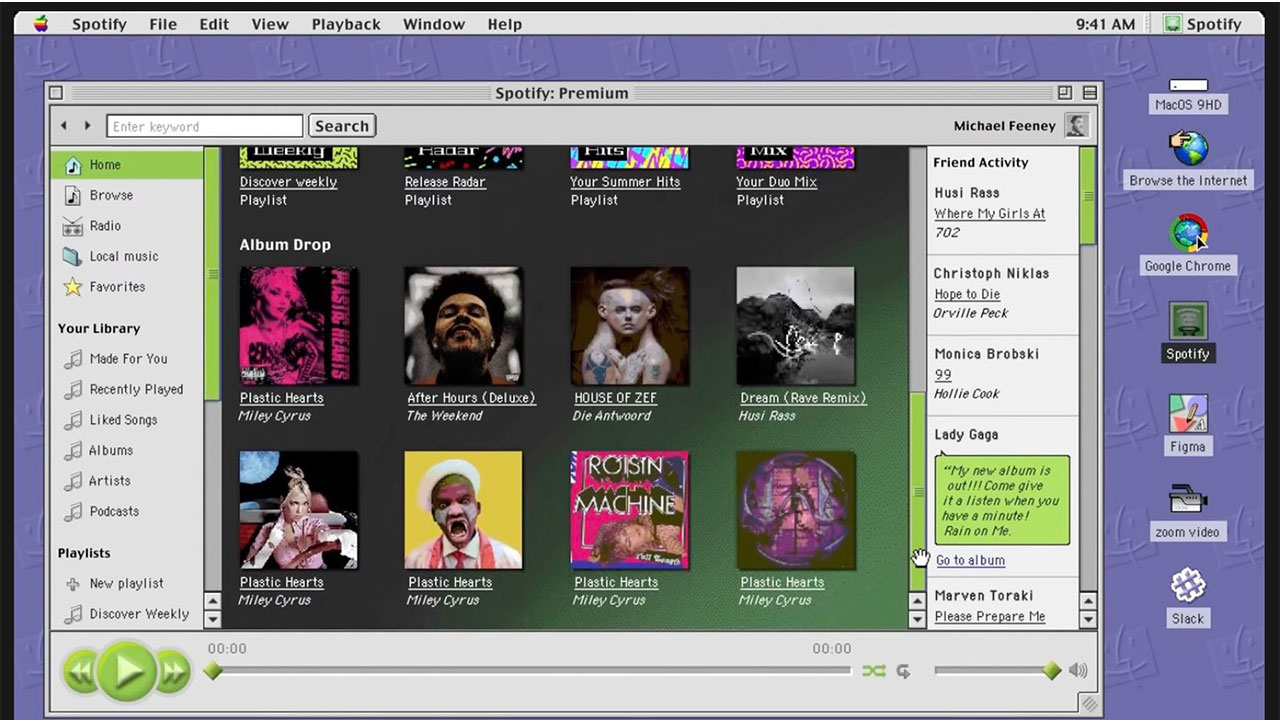The height and width of the screenshot is (720, 1280).
Task: Open Michael Feeney profile avatar
Action: click(1076, 125)
